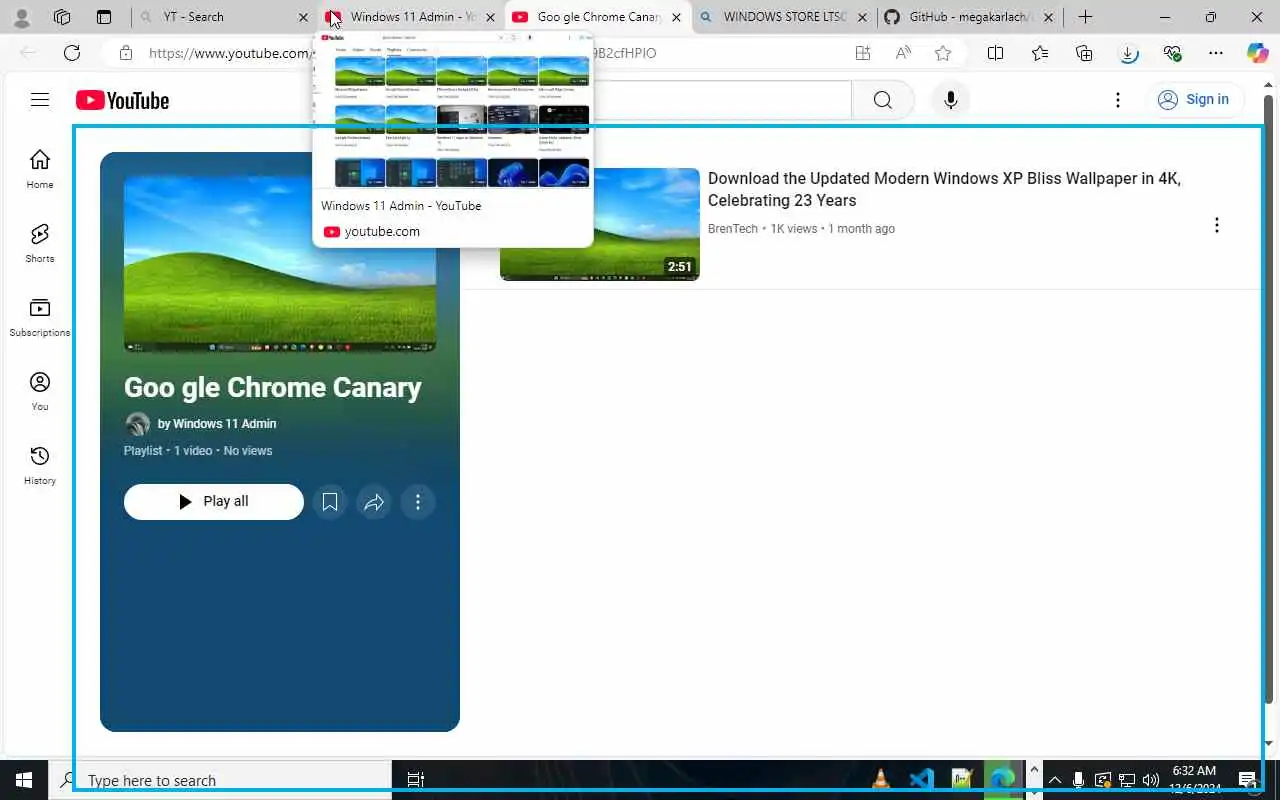Open volume control in system tray
The height and width of the screenshot is (800, 1280).
coord(1151,780)
